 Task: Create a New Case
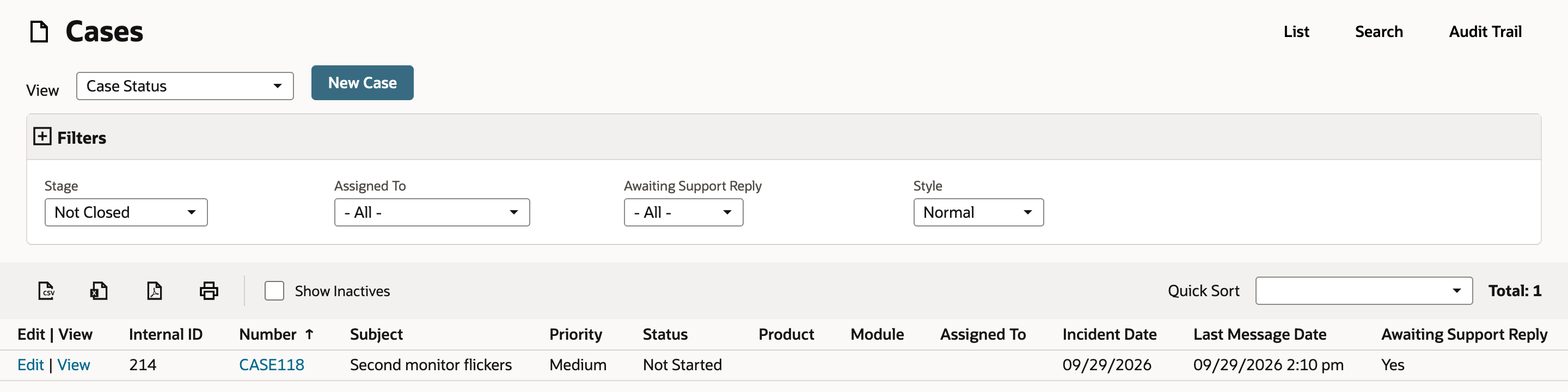[362, 83]
